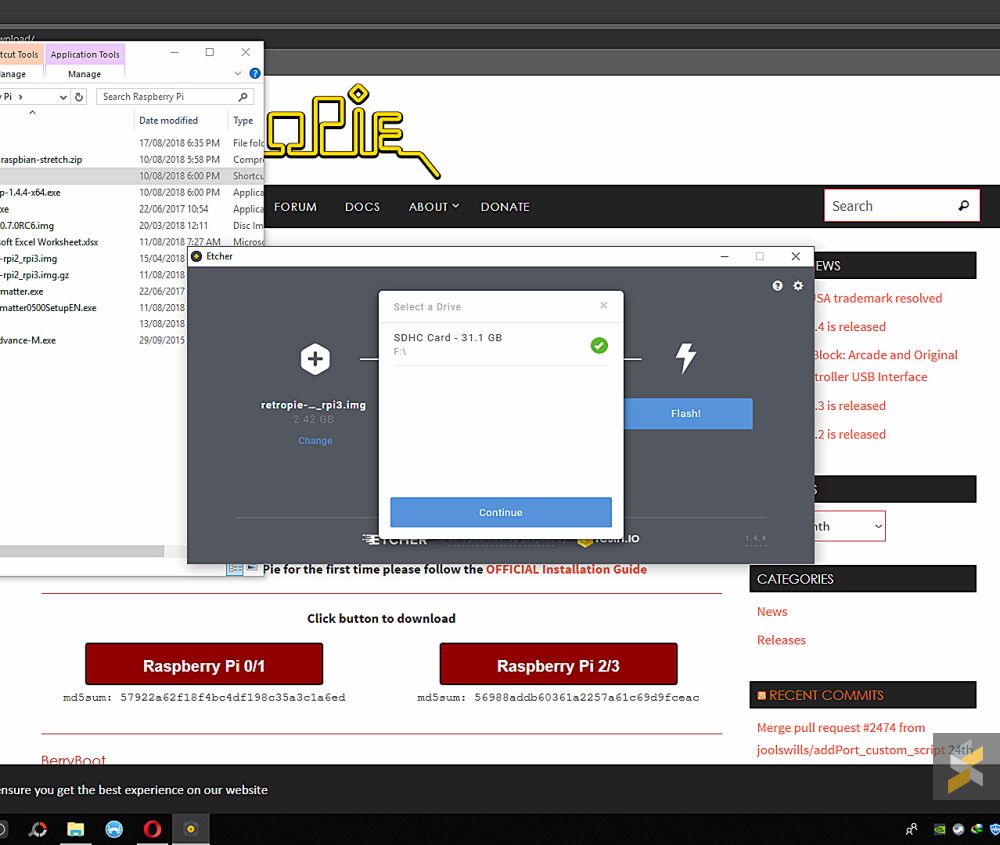Click the Explorer horizontal scrollbar

click(82, 551)
